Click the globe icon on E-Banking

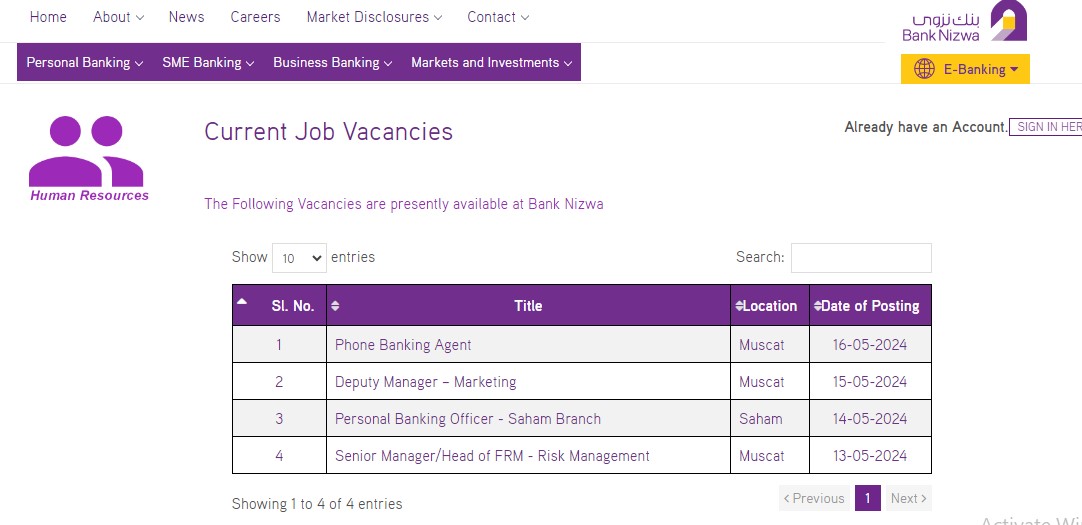pos(924,69)
